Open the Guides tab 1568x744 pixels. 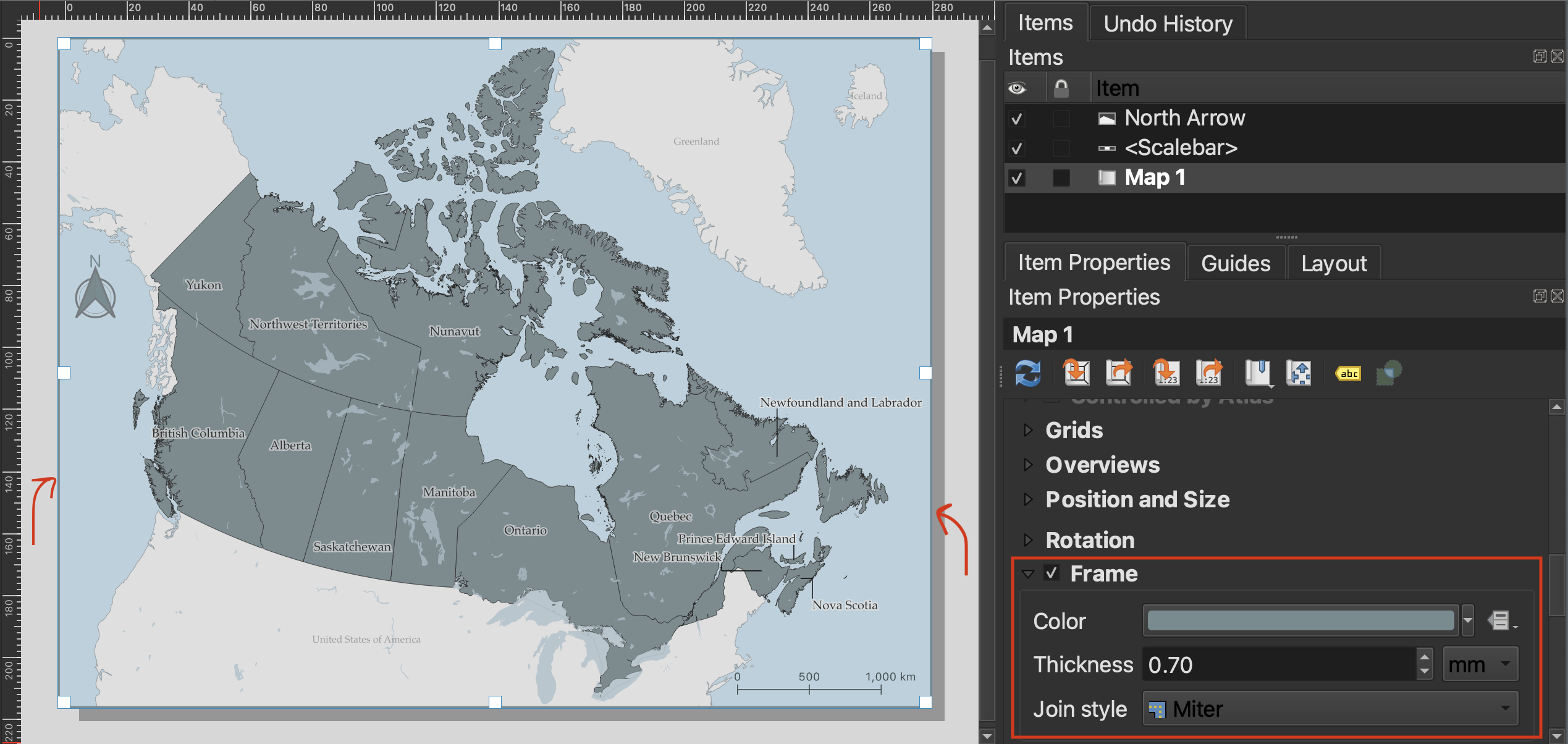1236,264
